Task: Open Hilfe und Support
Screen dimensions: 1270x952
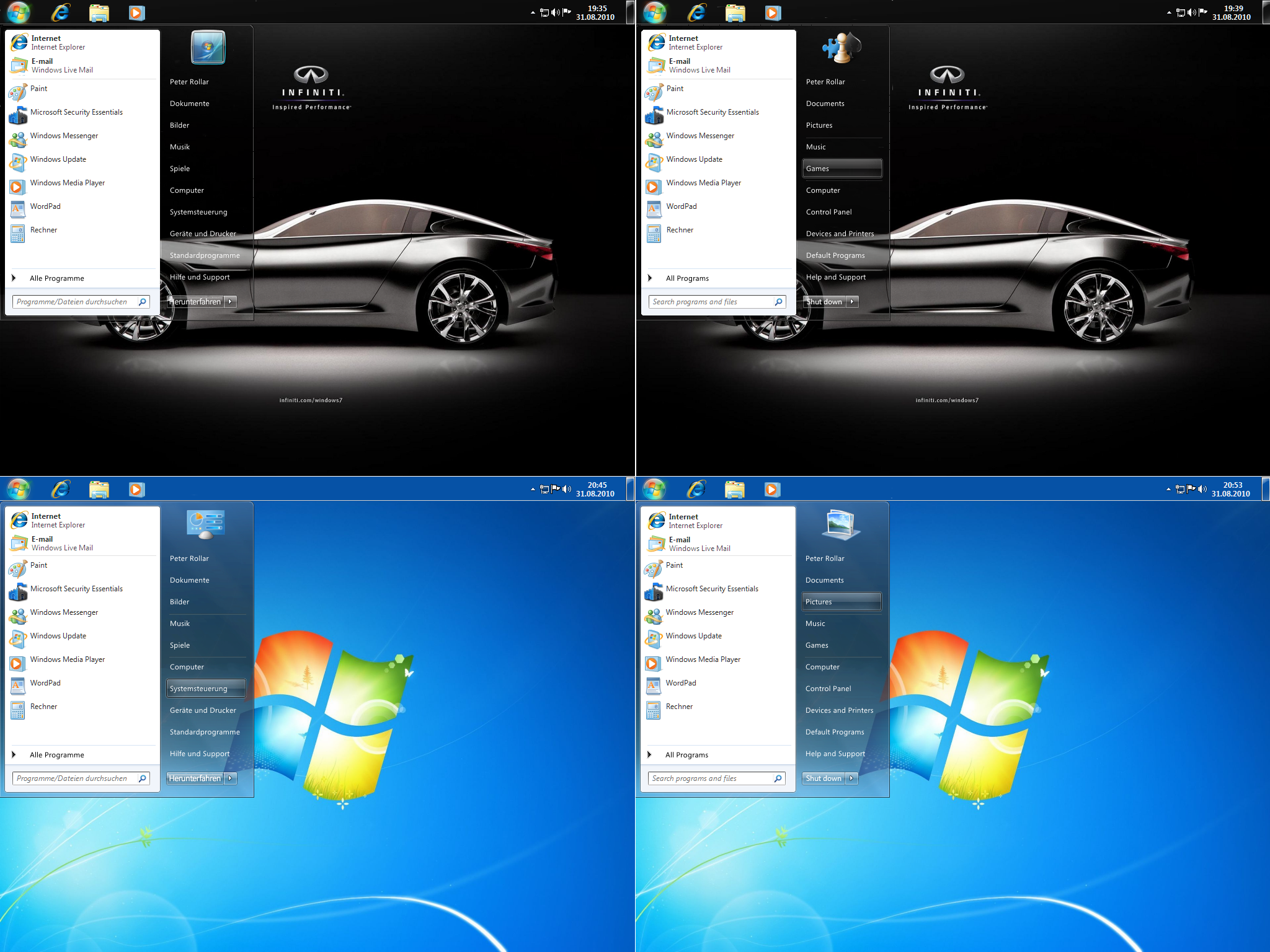Action: click(x=200, y=277)
